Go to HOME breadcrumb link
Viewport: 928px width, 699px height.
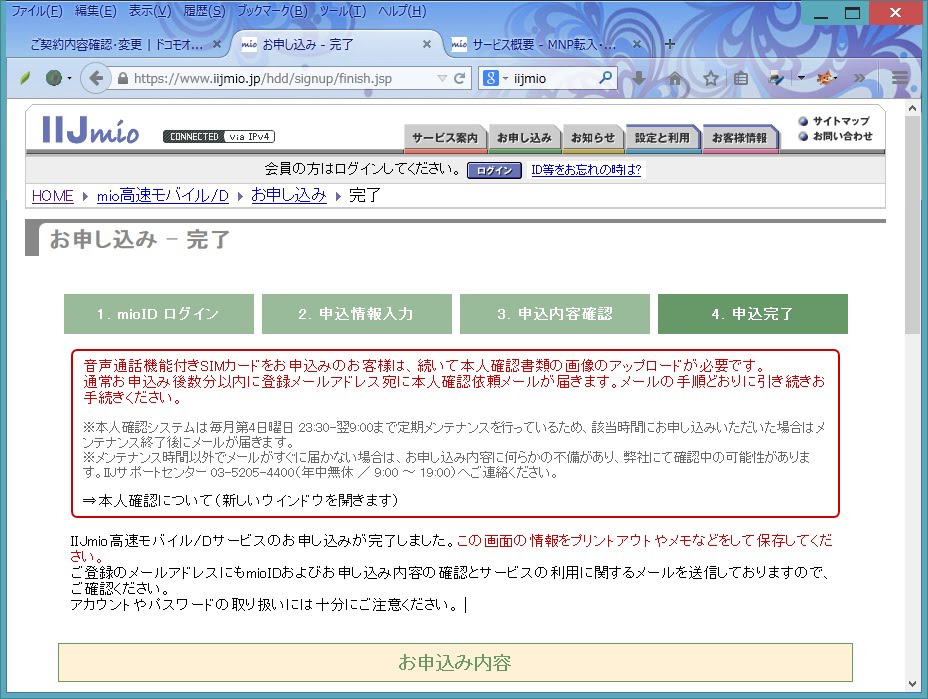pos(53,195)
